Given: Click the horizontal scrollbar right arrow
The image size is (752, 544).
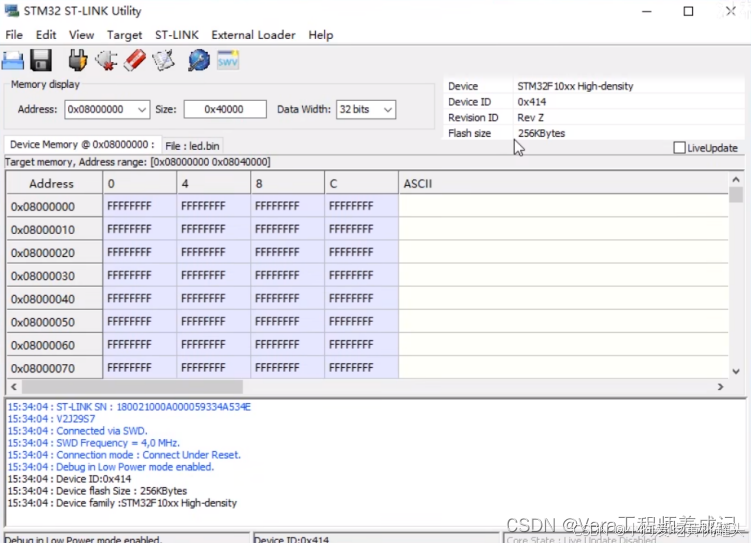Looking at the screenshot, I should click(720, 387).
